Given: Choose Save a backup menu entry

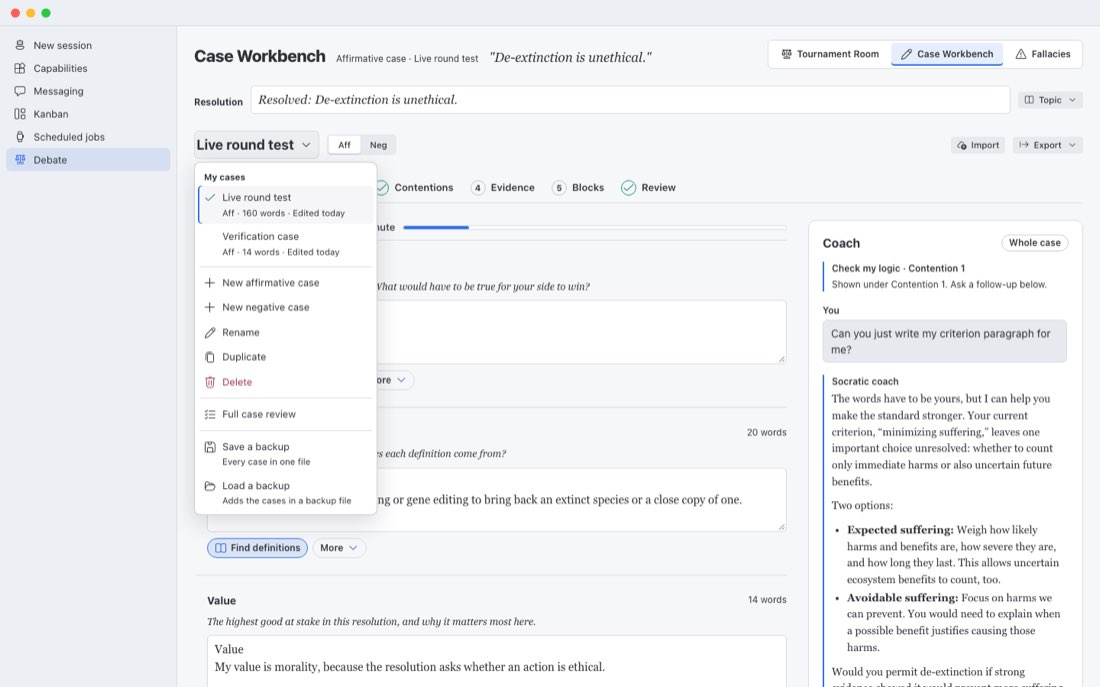Looking at the screenshot, I should tap(286, 454).
